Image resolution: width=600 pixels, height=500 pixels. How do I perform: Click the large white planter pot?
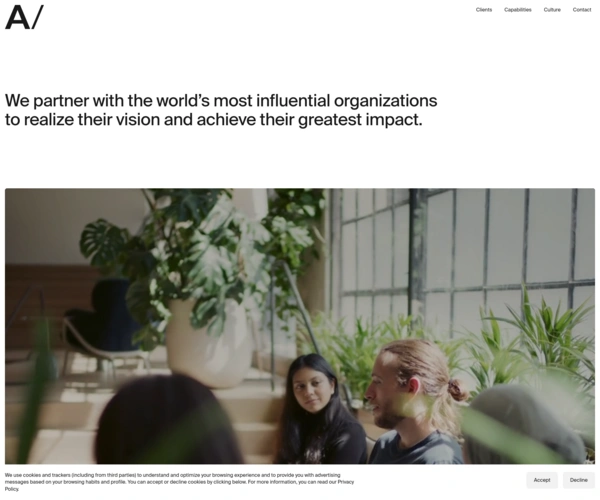point(209,343)
